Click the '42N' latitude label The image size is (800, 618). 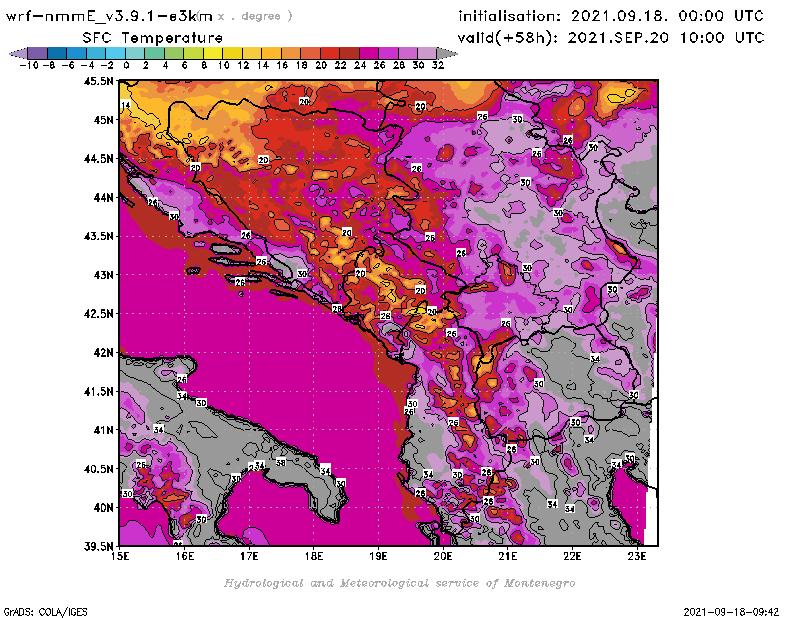(x=103, y=353)
